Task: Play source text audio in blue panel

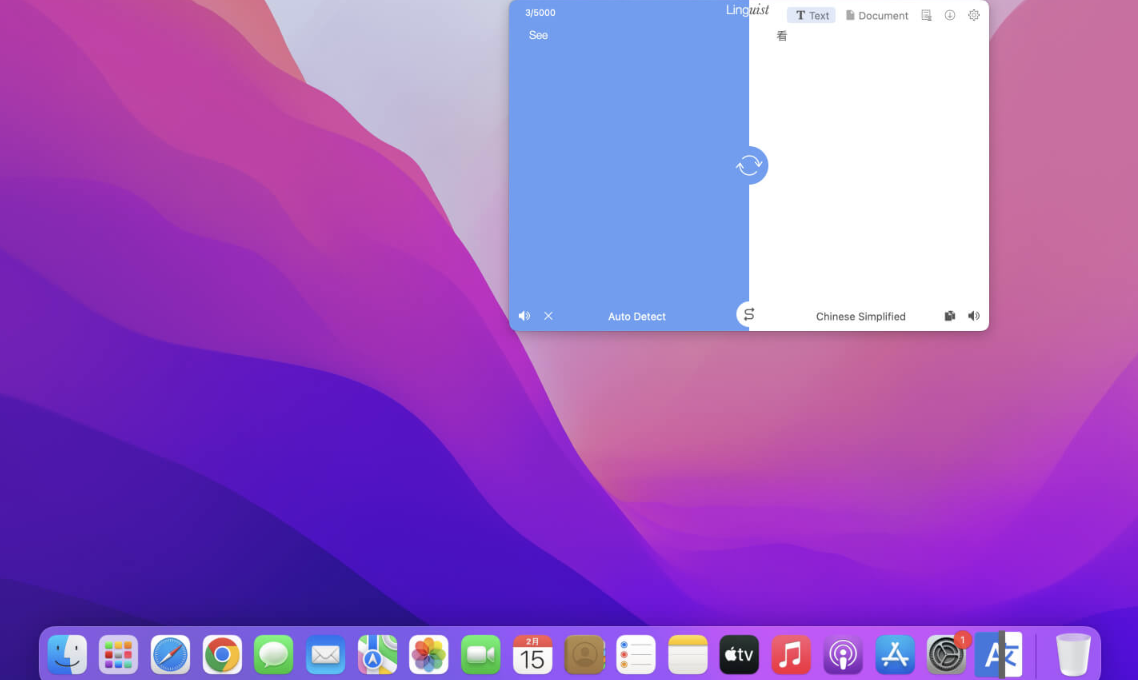Action: click(x=524, y=316)
